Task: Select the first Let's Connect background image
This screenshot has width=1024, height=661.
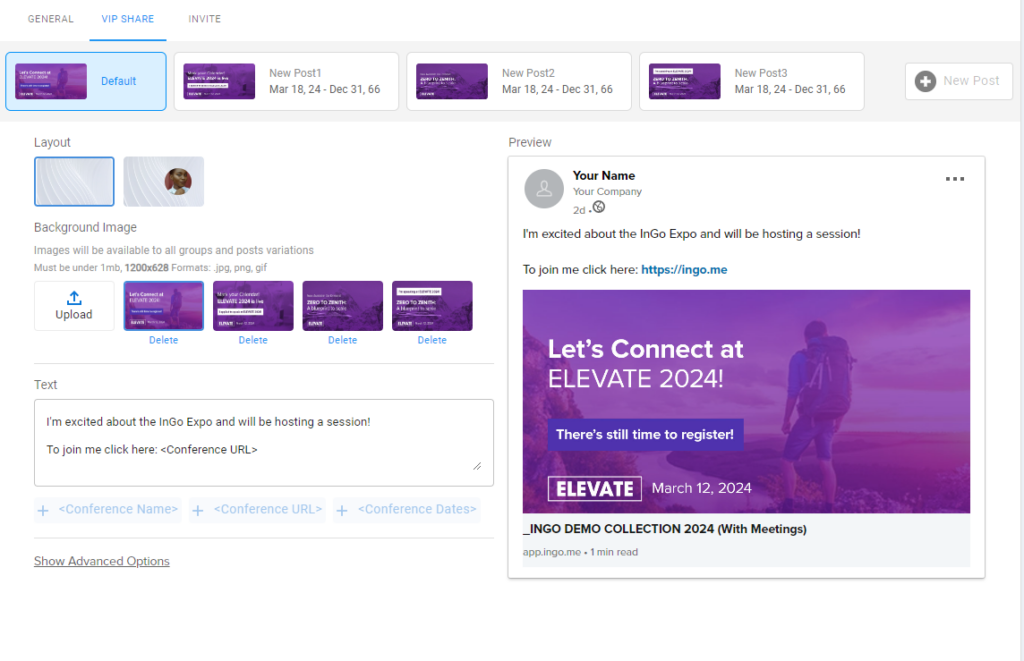Action: pyautogui.click(x=163, y=305)
